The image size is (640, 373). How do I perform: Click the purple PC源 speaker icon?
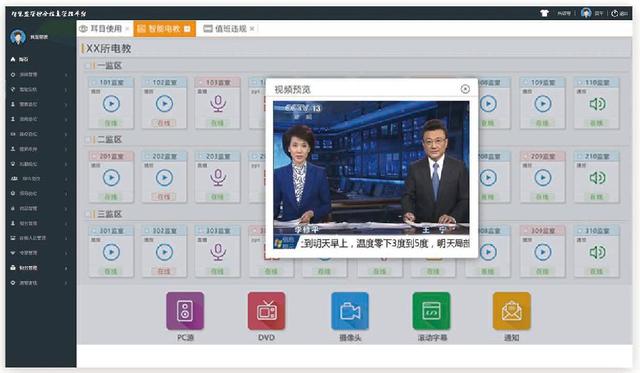pyautogui.click(x=185, y=311)
